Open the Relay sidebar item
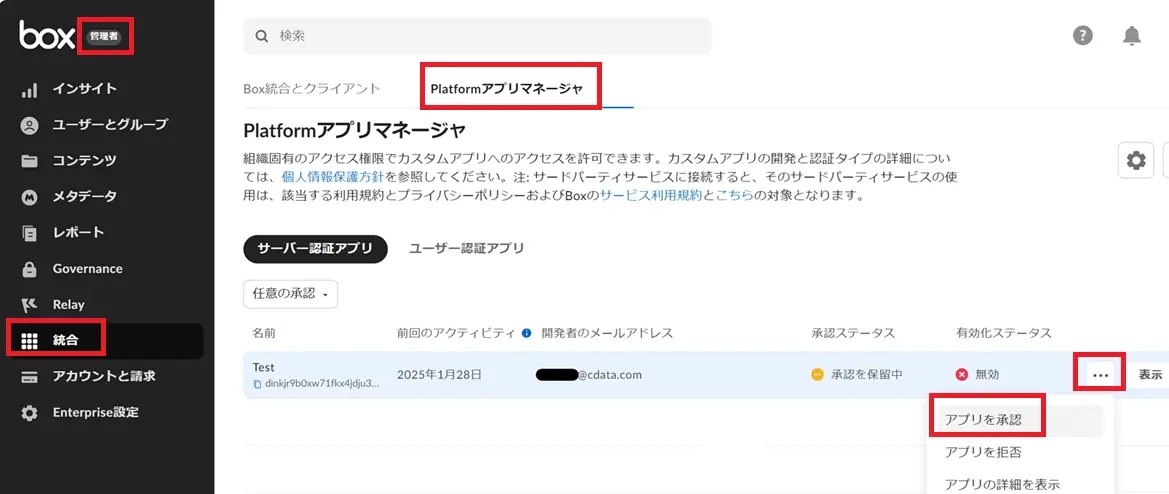 [x=68, y=305]
